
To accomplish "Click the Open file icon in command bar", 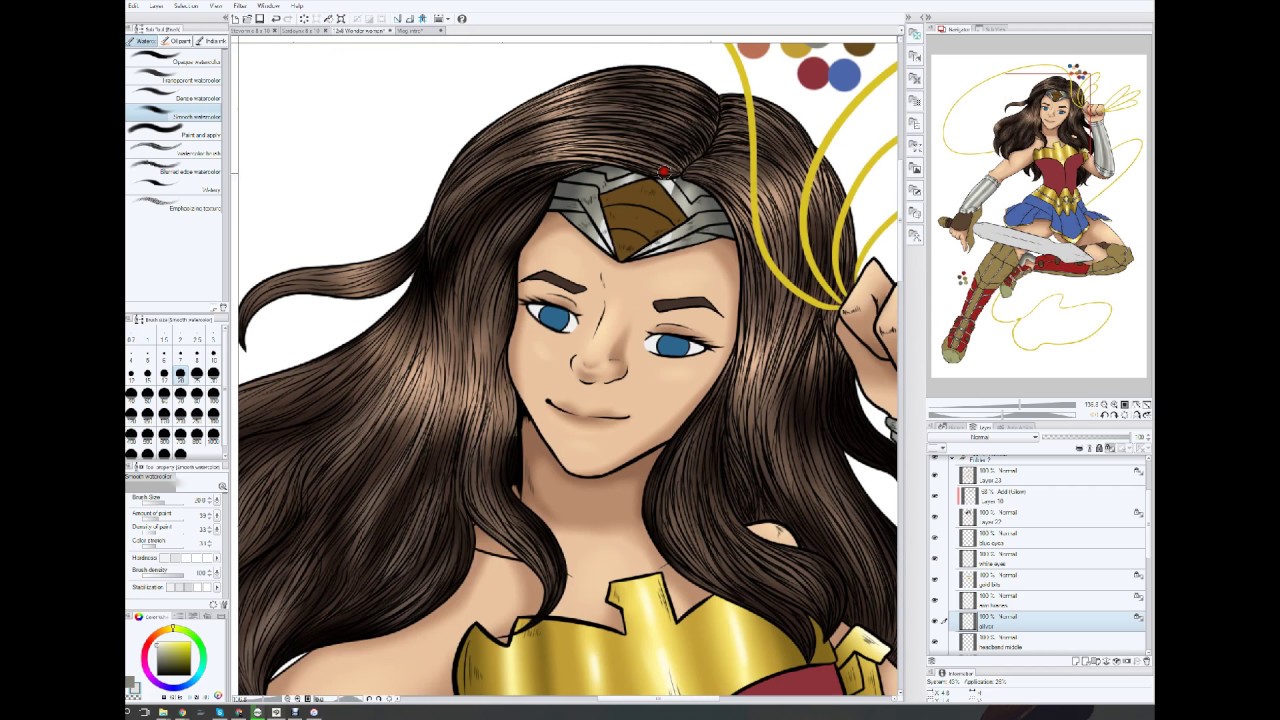I will (x=247, y=18).
